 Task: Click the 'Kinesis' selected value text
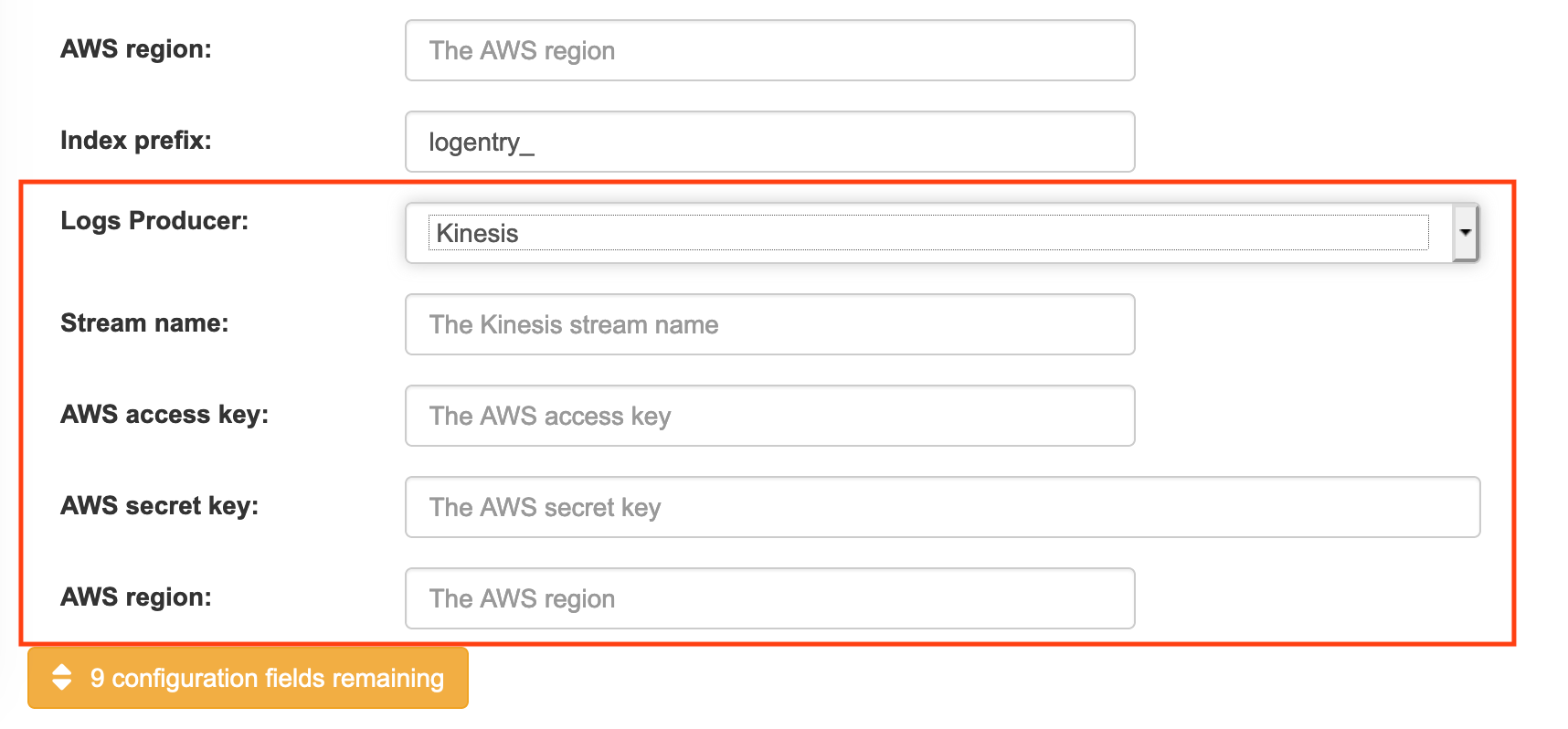point(477,234)
